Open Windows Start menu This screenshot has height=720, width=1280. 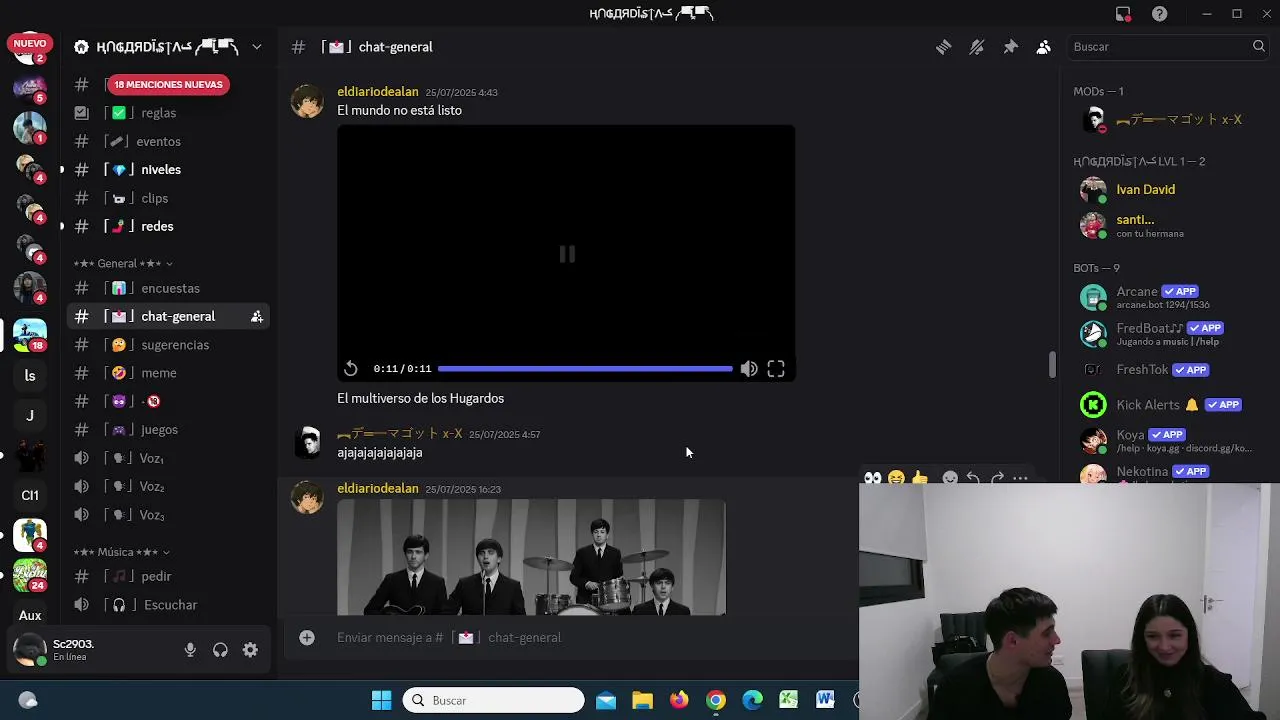click(382, 700)
